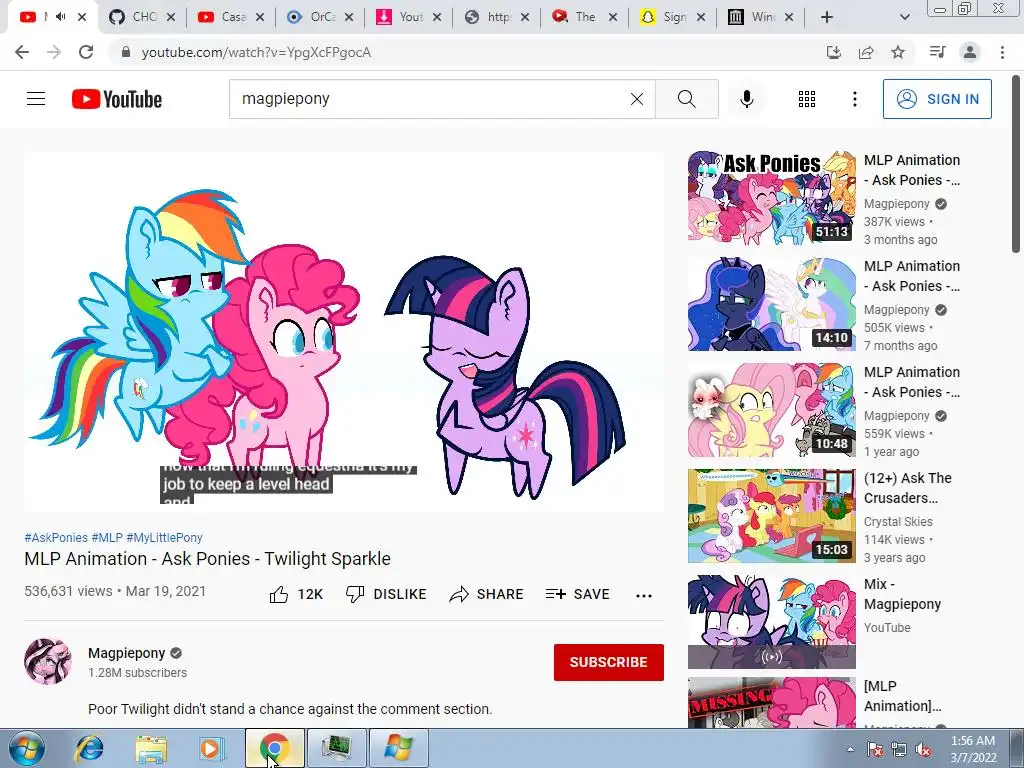The image size is (1024, 768).
Task: Clear the search box with X
Action: (x=637, y=99)
